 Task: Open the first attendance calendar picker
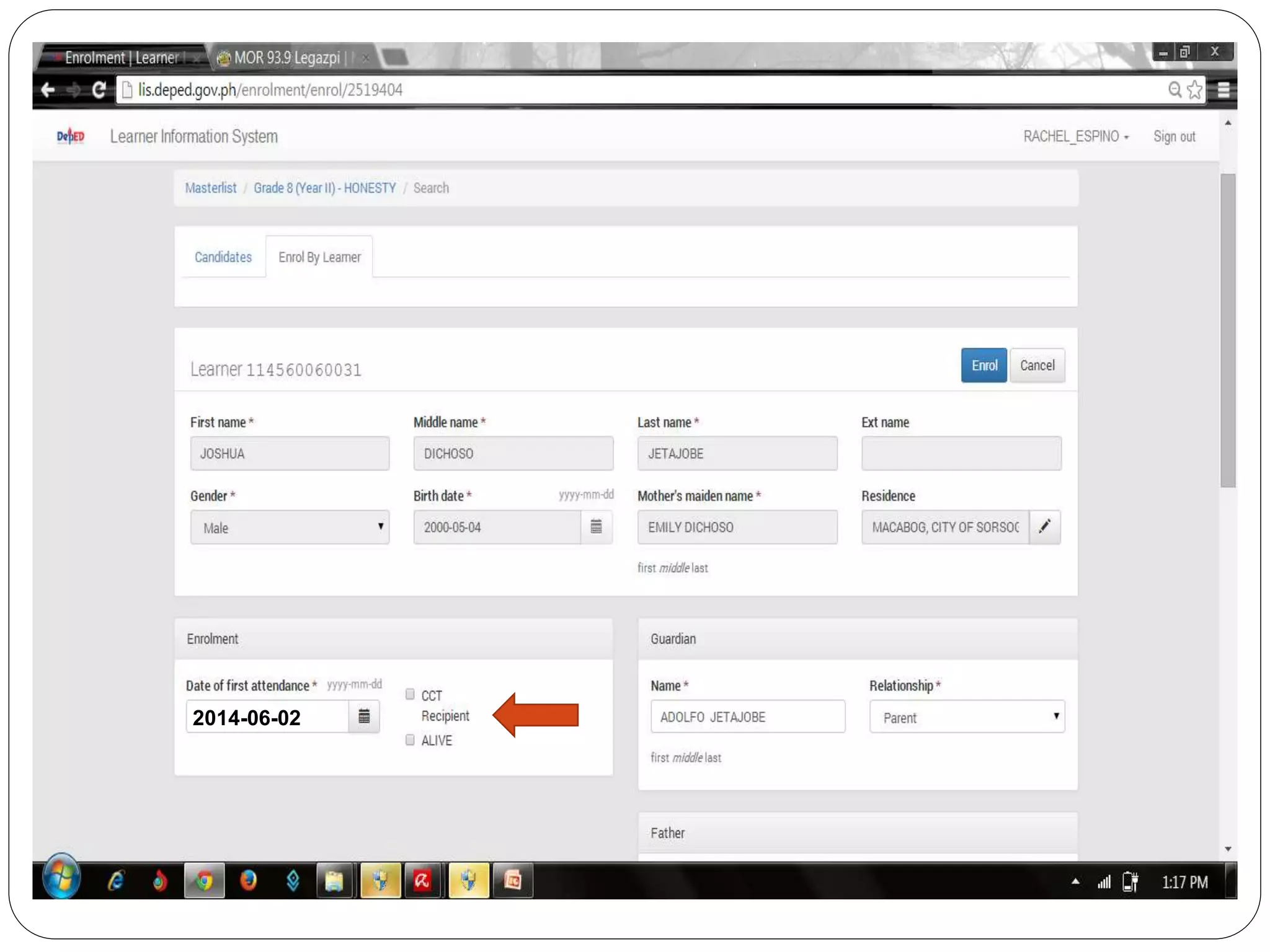pyautogui.click(x=364, y=716)
